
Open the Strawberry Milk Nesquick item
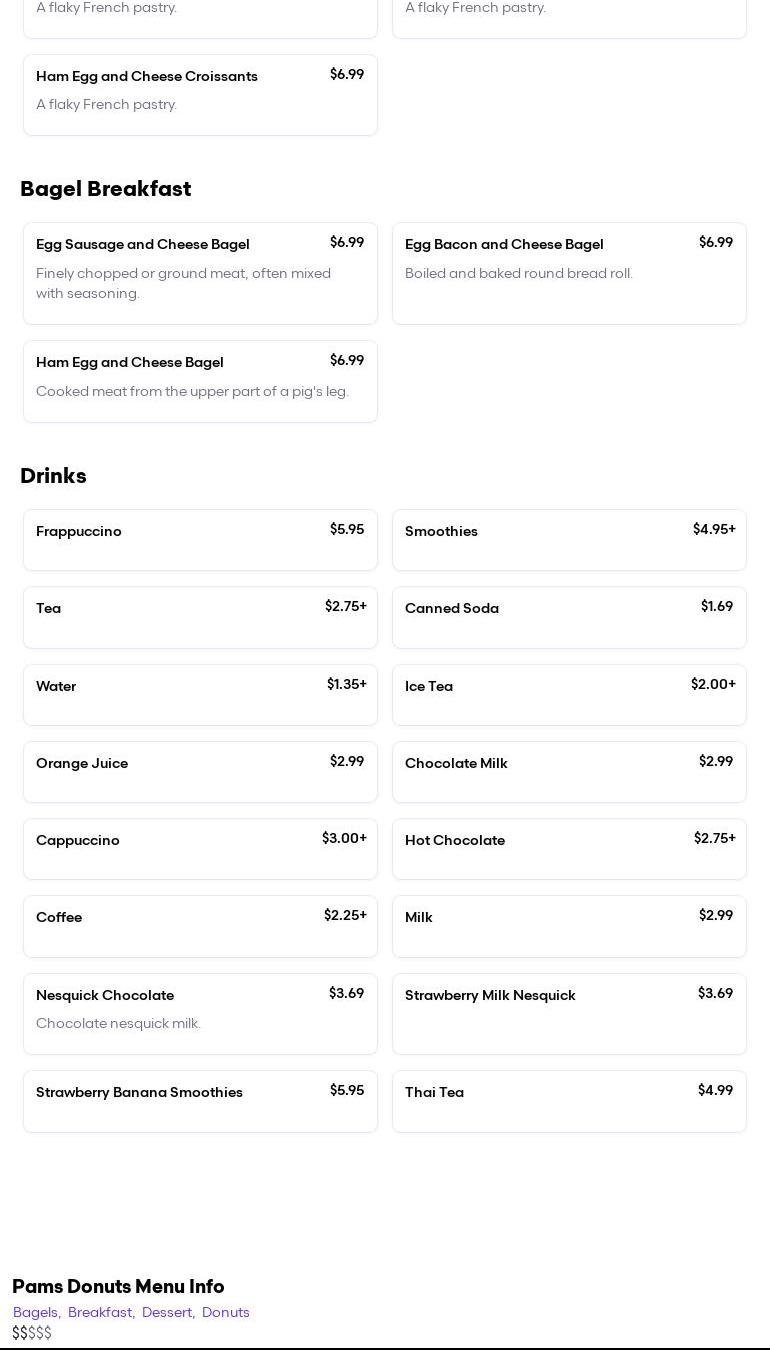[x=569, y=1013]
